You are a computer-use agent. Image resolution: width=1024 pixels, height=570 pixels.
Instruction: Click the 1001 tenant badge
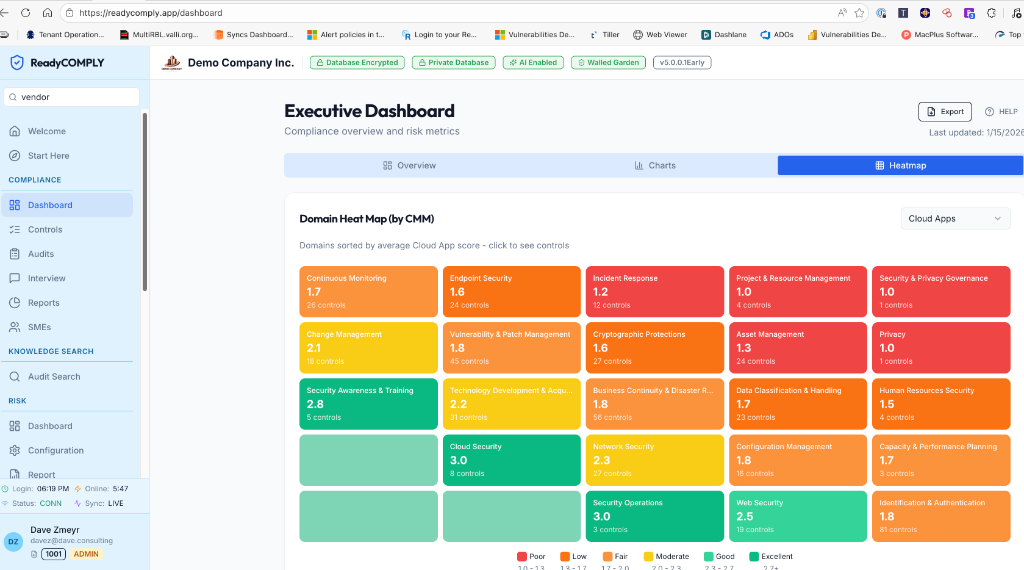[54, 554]
